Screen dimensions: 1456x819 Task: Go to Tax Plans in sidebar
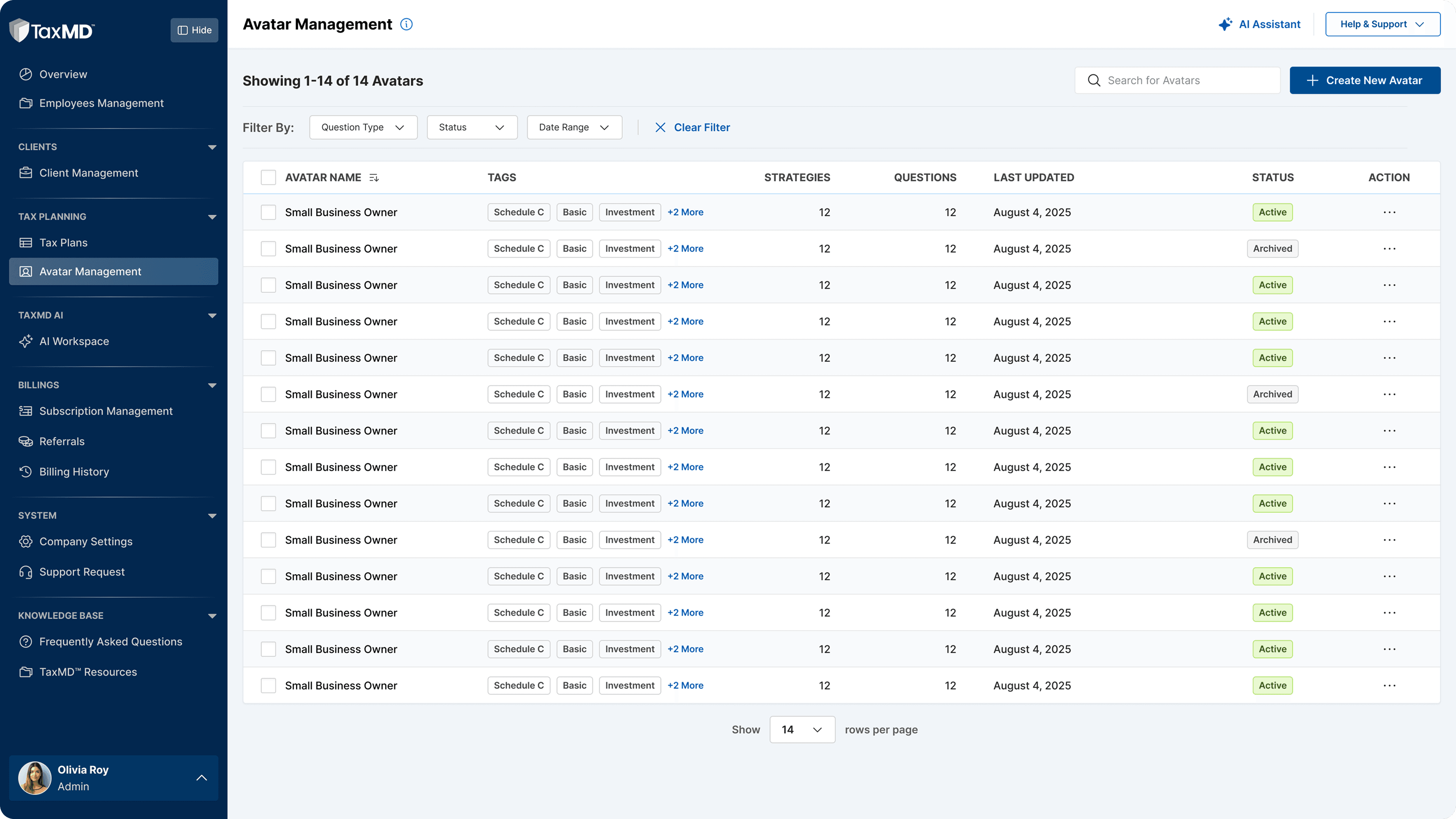63,243
